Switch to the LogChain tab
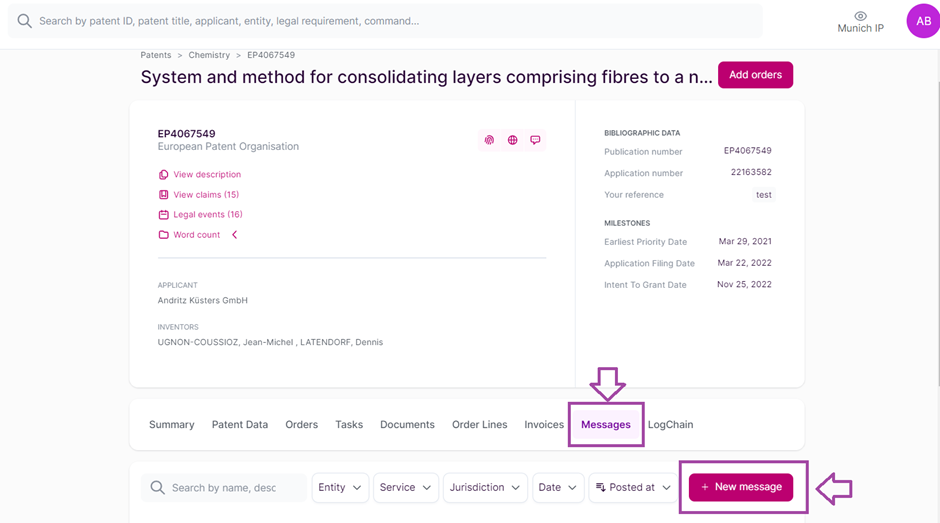This screenshot has height=523, width=940. click(x=670, y=425)
